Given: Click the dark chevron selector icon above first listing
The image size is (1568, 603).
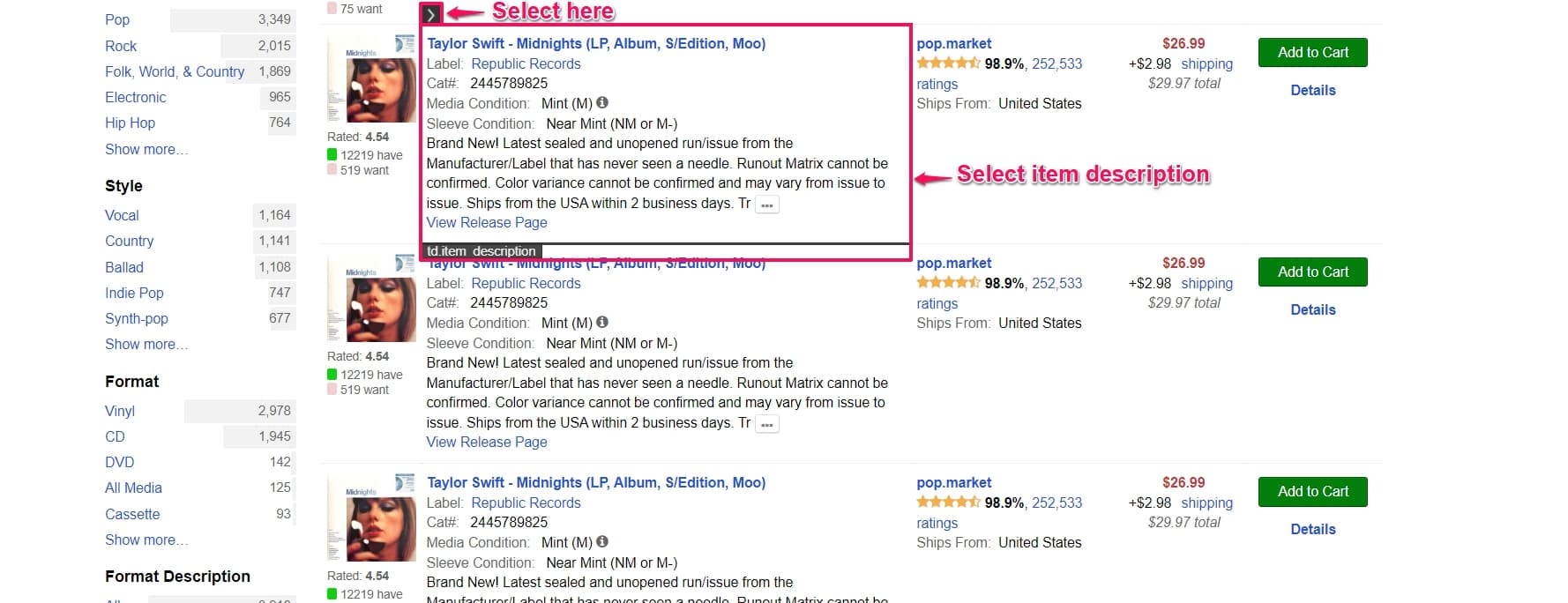Looking at the screenshot, I should (430, 14).
